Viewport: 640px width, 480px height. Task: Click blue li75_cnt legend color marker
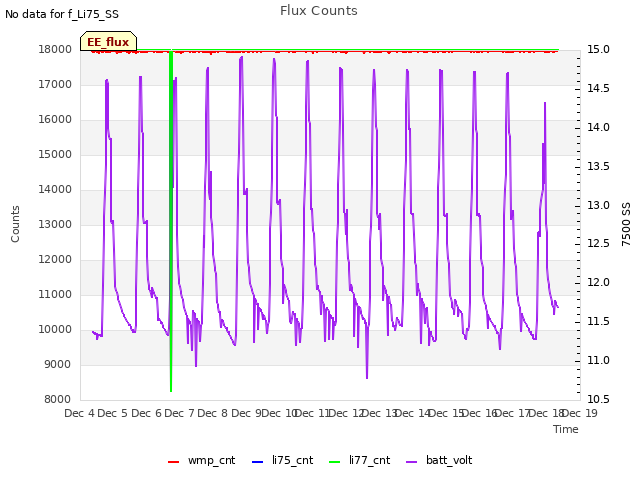(x=258, y=462)
